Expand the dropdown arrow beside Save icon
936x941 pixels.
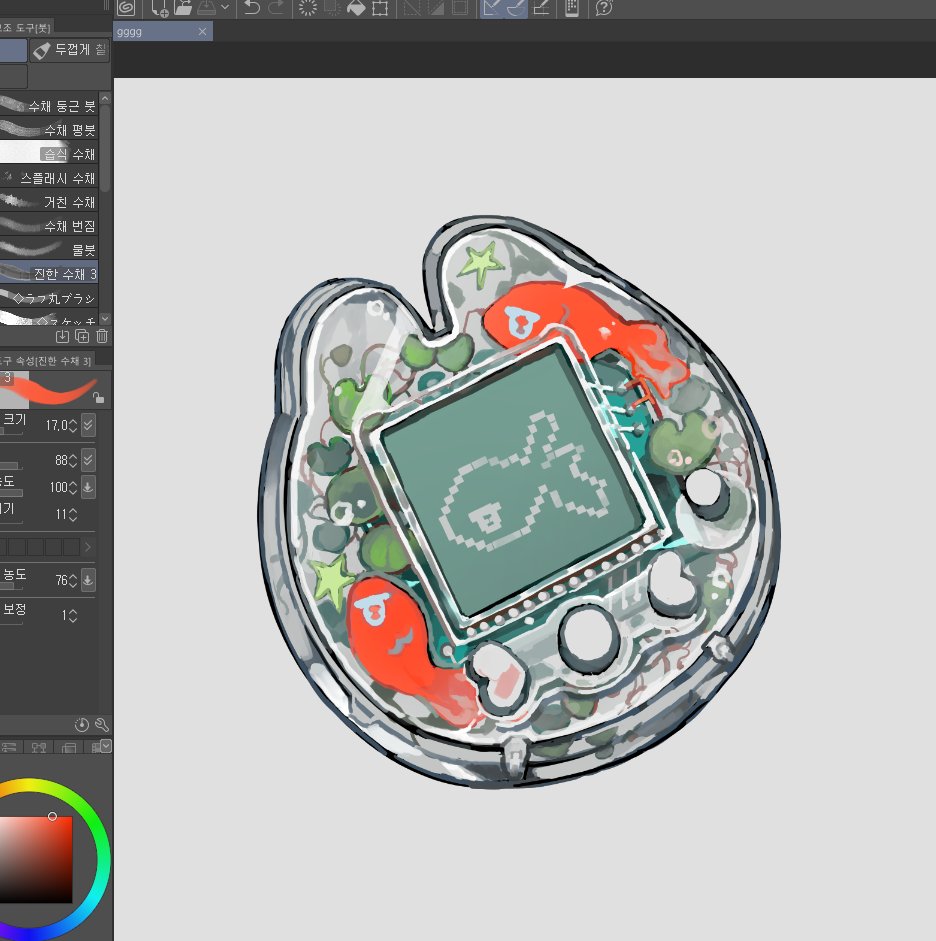point(225,8)
